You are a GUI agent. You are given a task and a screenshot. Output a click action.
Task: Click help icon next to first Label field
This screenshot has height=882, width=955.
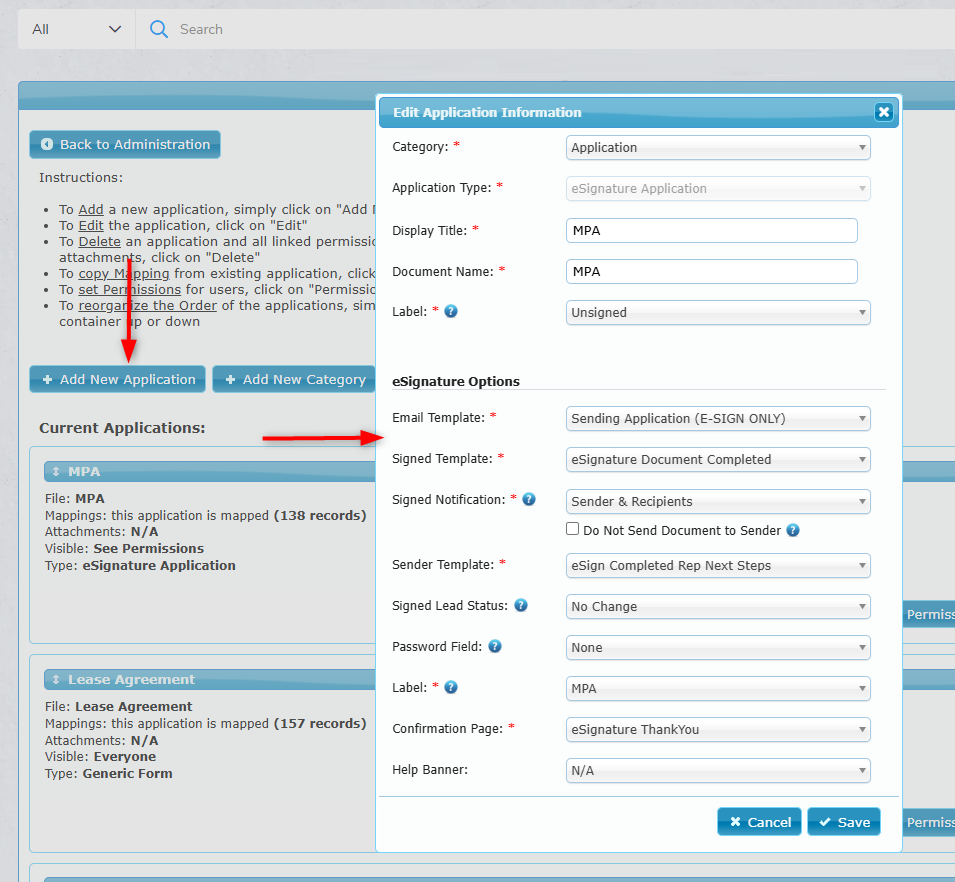tap(451, 311)
